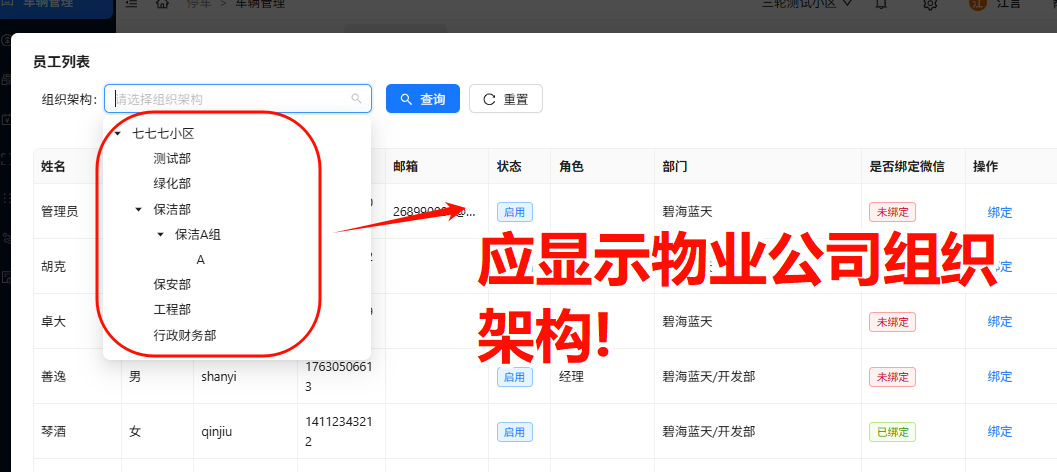
Task: Focus the 请选择组织架构 input field
Action: click(x=230, y=99)
